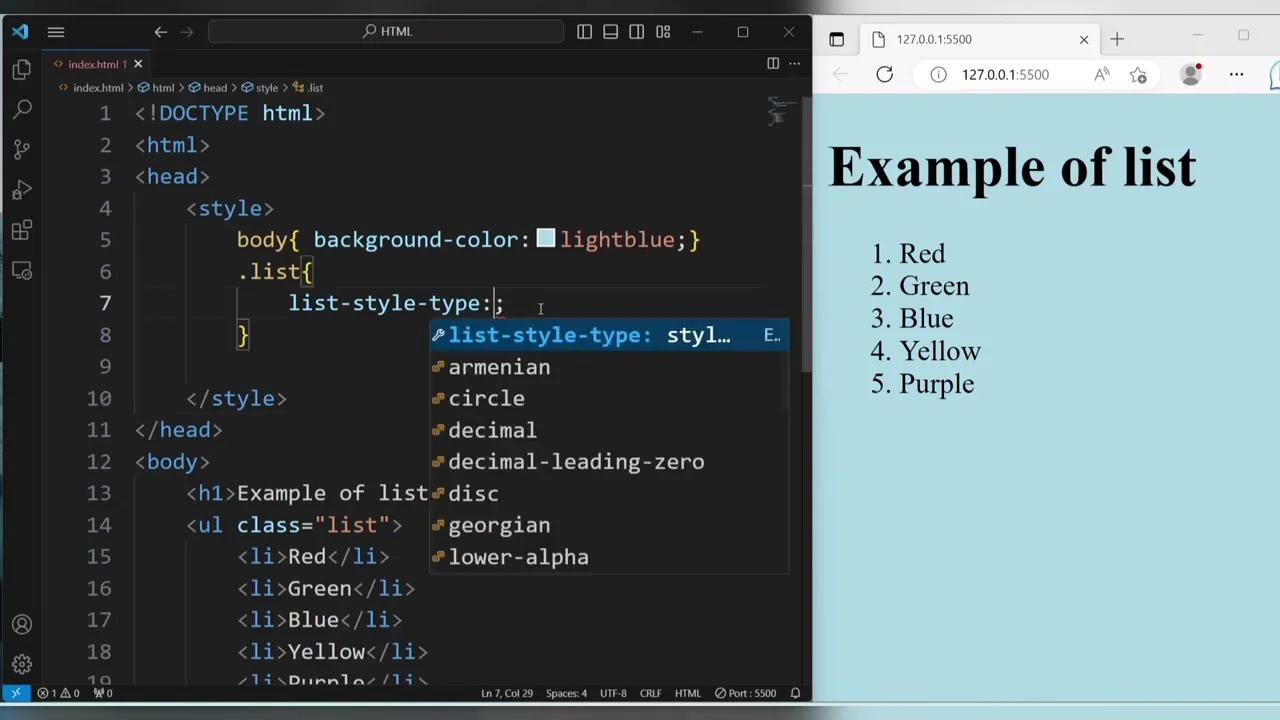Open the Accounts icon above settings
The height and width of the screenshot is (720, 1280).
(22, 623)
